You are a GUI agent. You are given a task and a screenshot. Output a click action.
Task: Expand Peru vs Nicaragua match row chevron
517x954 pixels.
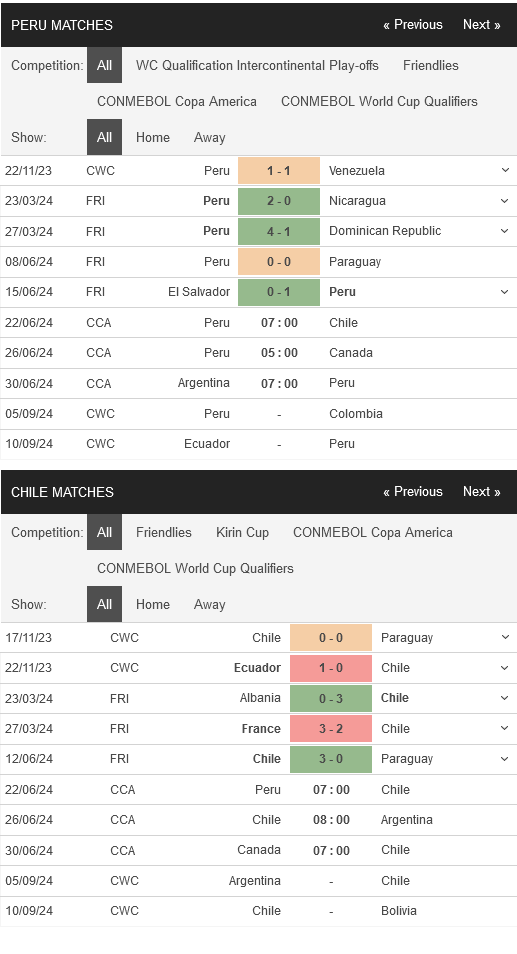(505, 201)
